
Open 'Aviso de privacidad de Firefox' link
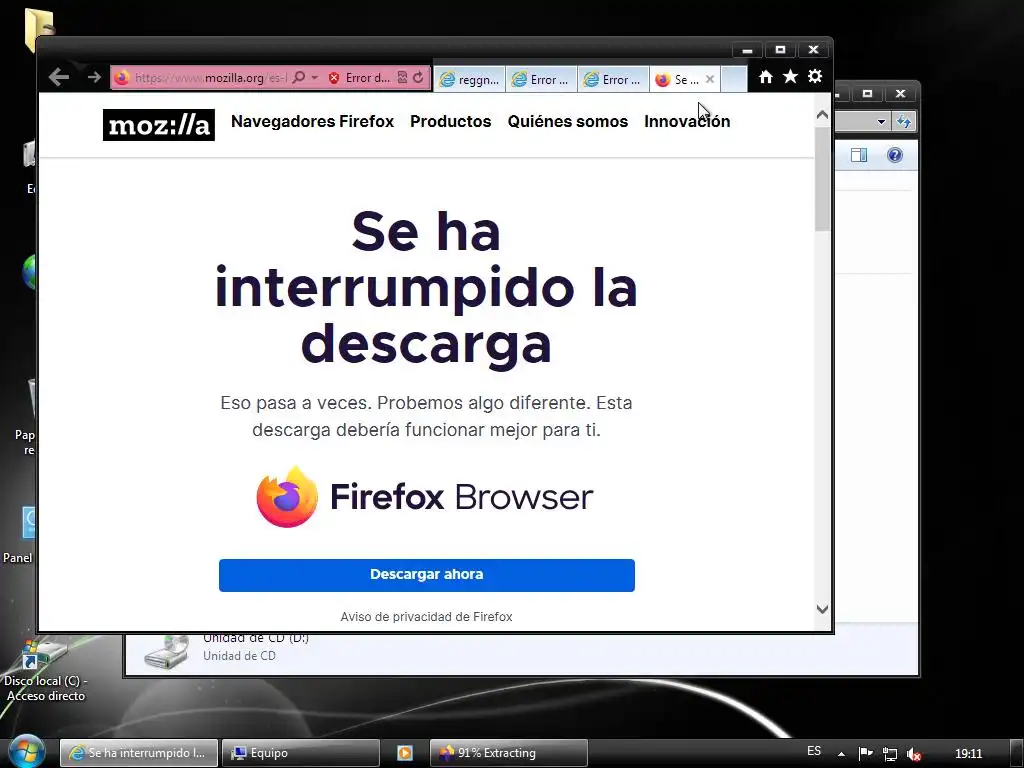tap(426, 616)
